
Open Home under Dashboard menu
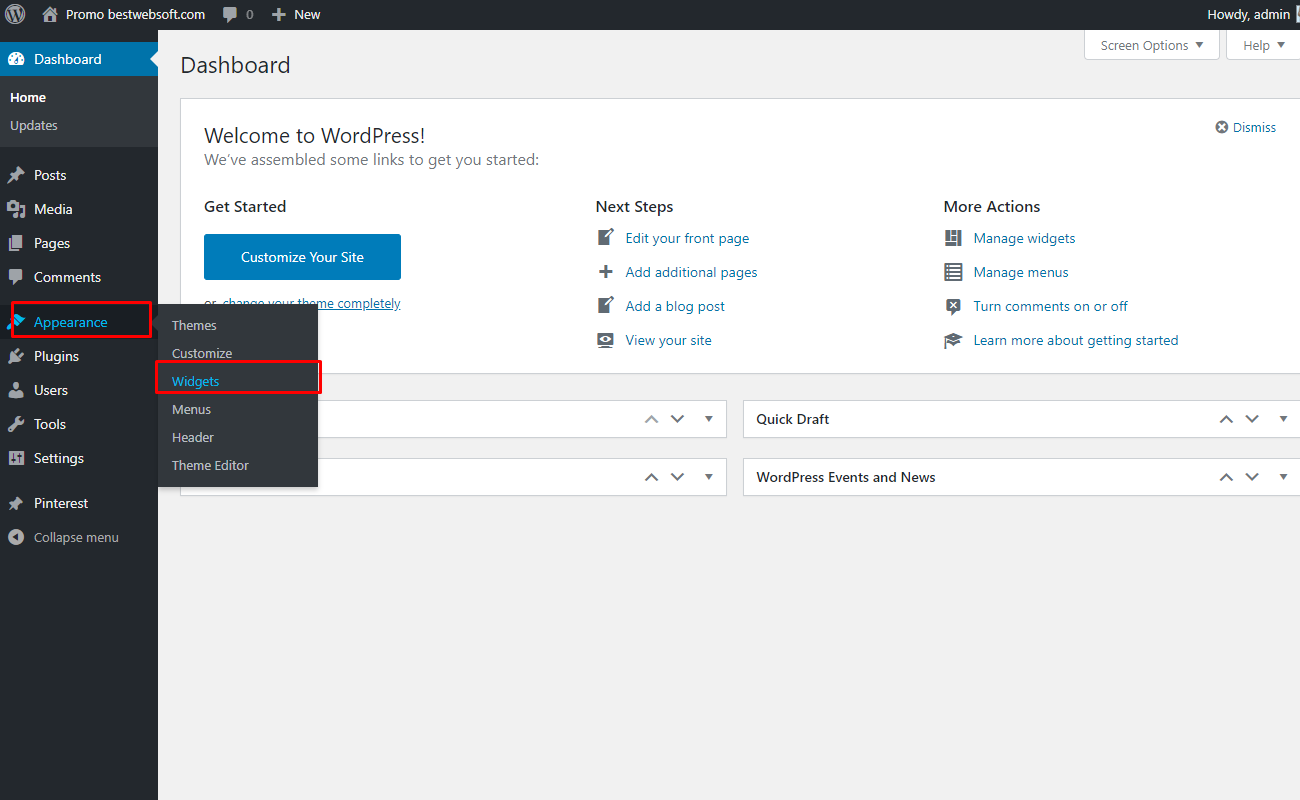point(28,97)
